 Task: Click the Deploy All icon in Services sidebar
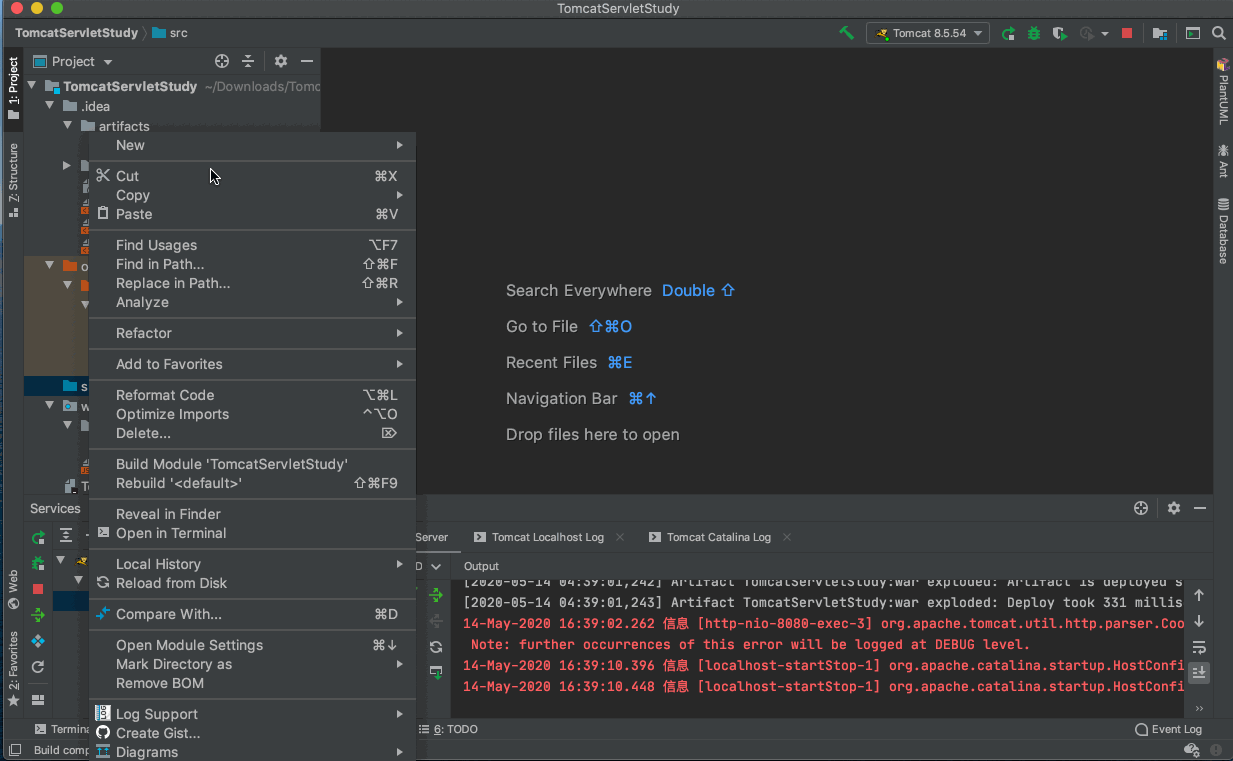pyautogui.click(x=38, y=615)
